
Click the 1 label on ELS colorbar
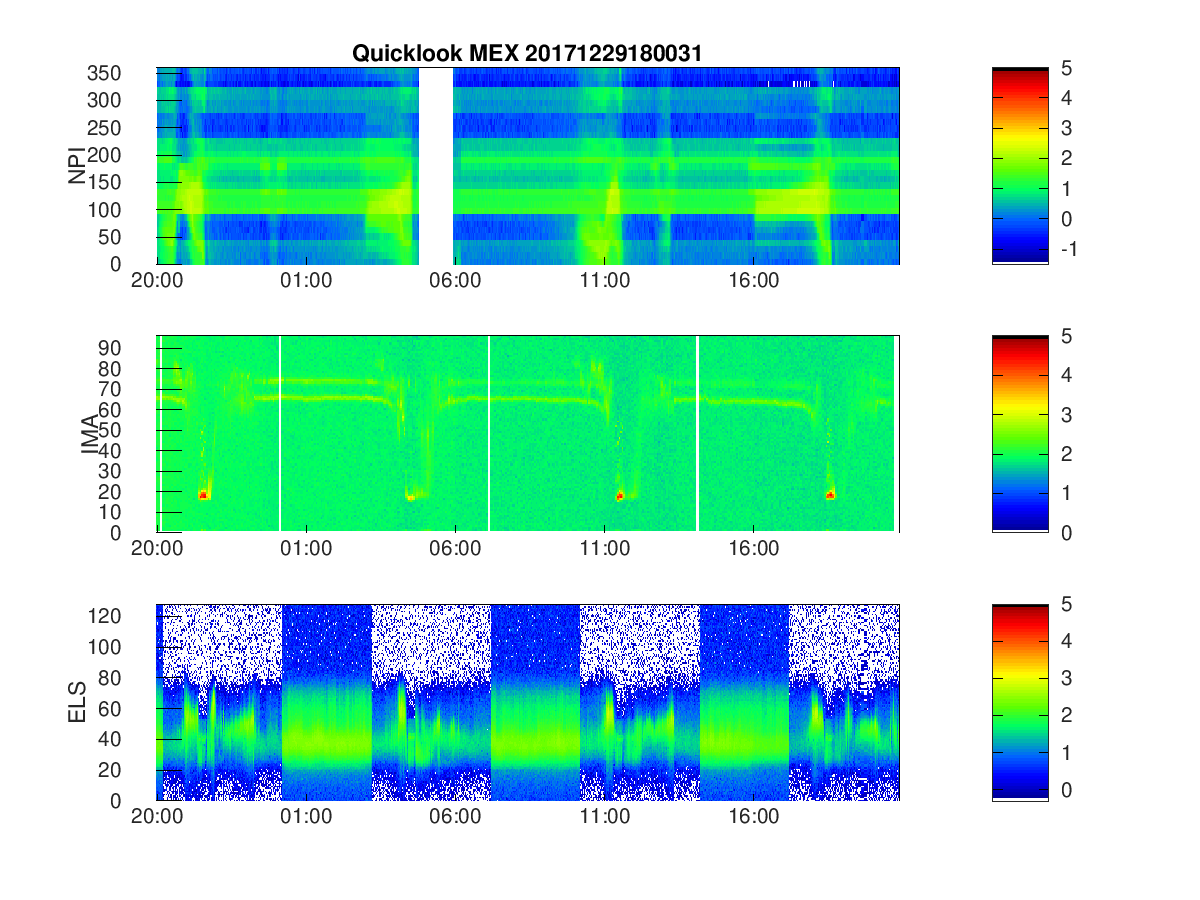(x=1065, y=752)
